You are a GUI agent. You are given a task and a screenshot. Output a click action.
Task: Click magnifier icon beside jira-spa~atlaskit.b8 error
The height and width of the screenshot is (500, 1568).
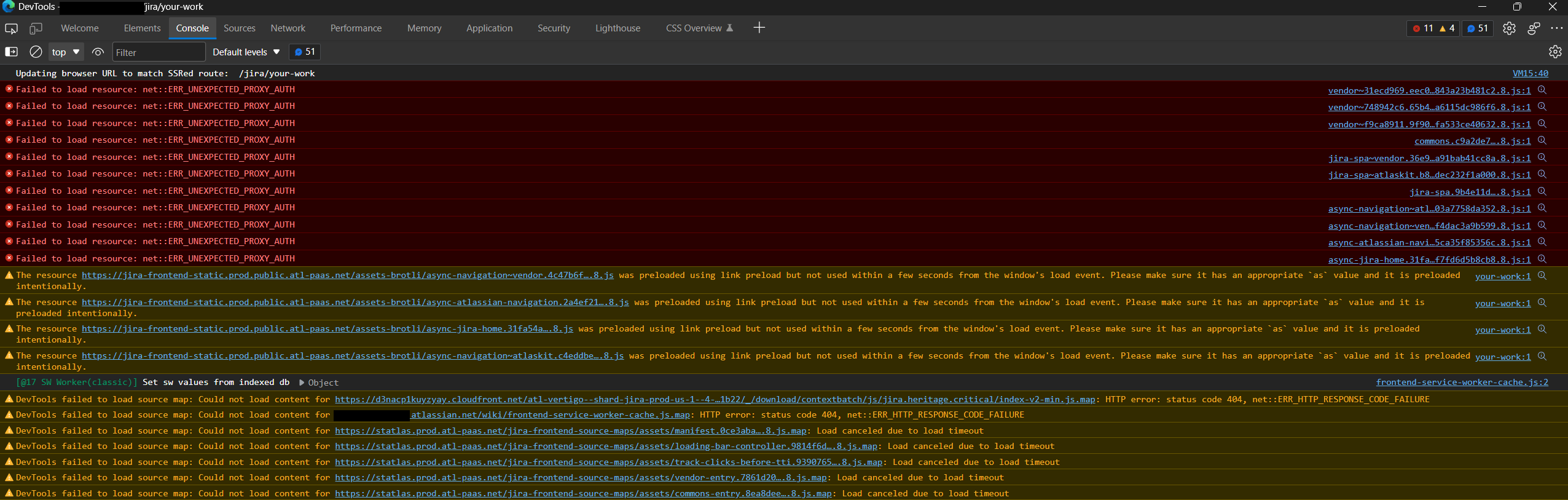pos(1542,174)
